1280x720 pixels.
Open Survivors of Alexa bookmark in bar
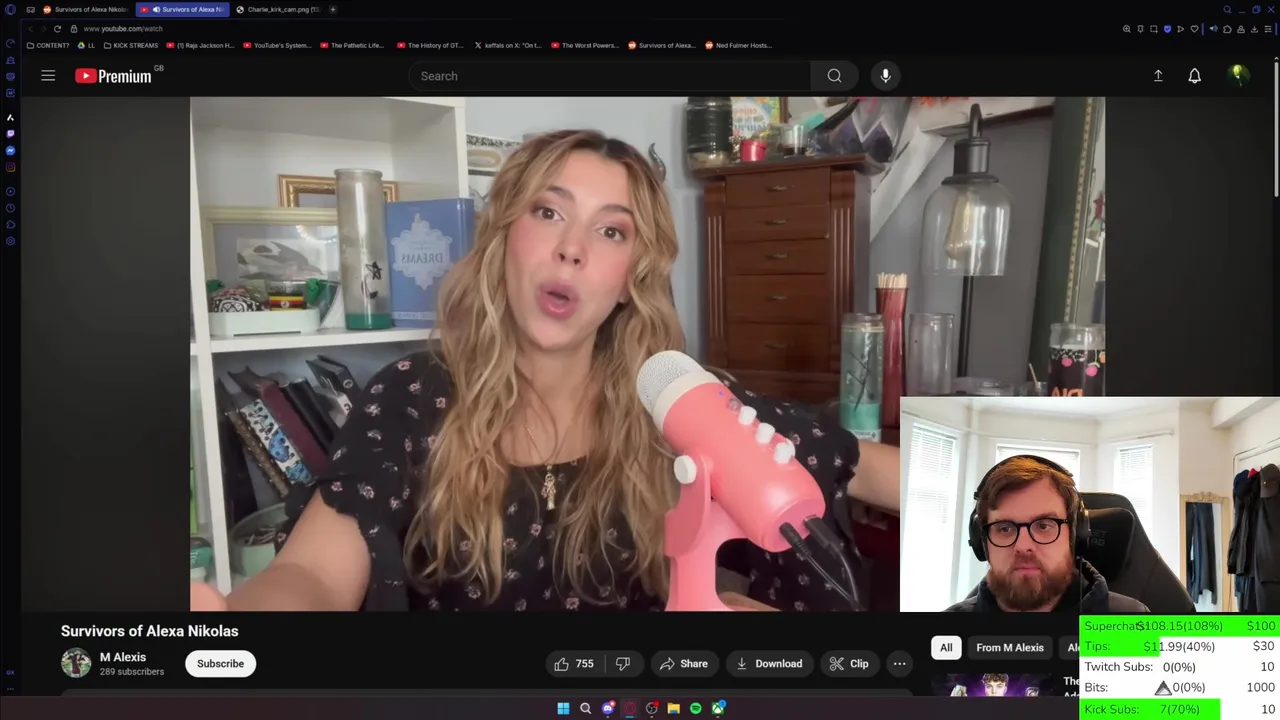[661, 45]
